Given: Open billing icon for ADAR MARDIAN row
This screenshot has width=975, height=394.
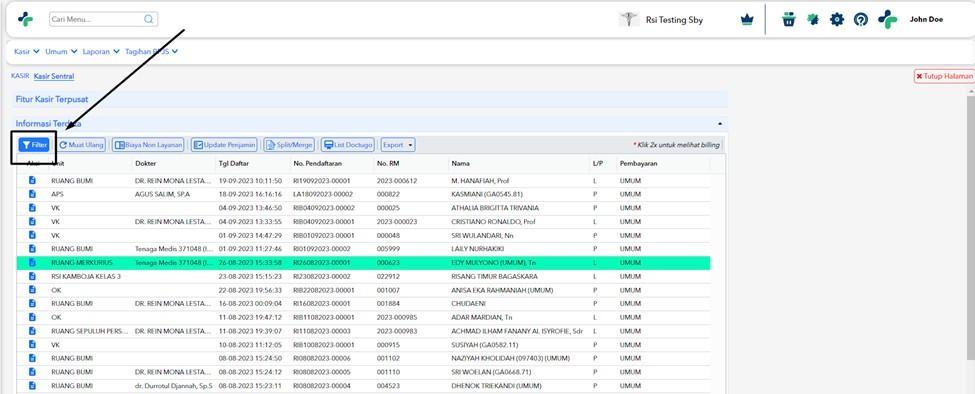Looking at the screenshot, I should pyautogui.click(x=32, y=317).
